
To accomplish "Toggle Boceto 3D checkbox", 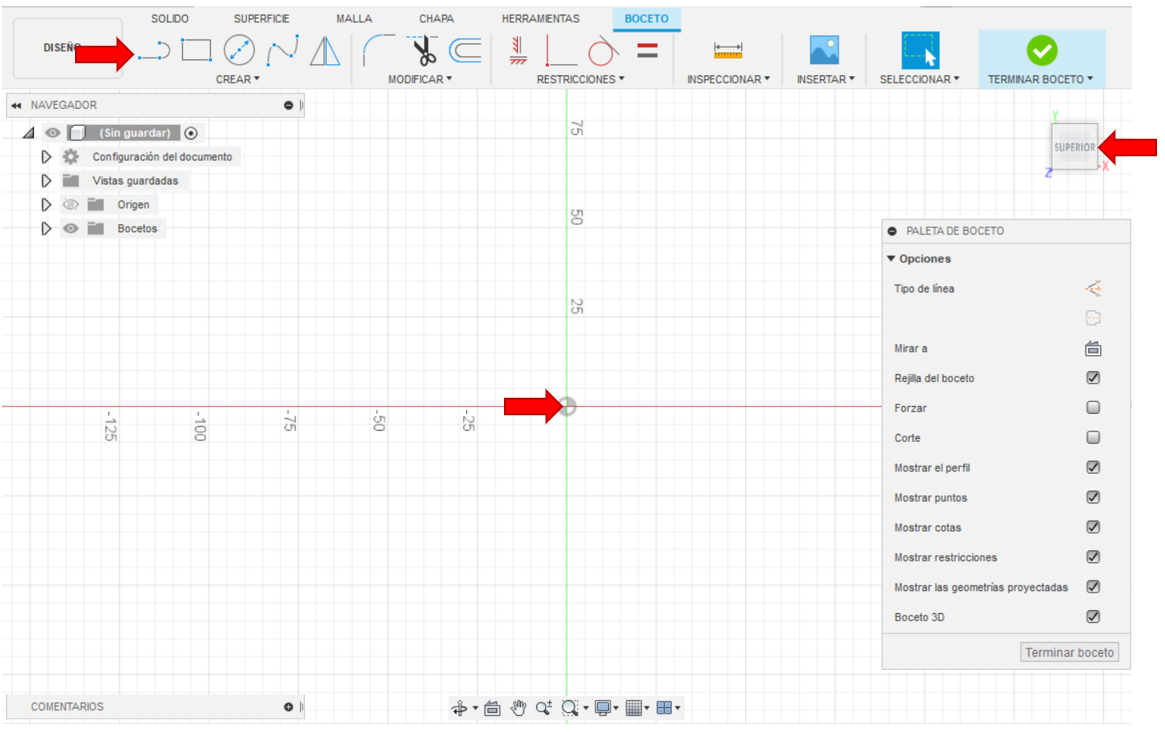I will coord(1092,616).
